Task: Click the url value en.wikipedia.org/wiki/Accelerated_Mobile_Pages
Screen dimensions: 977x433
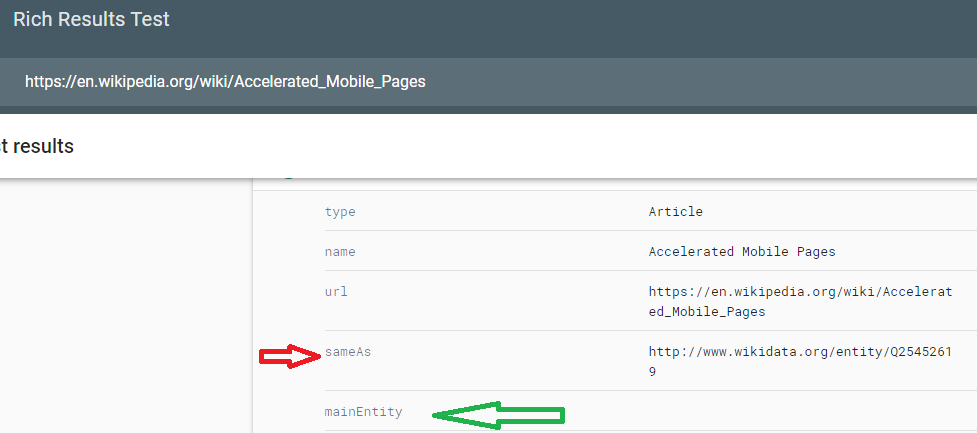Action: click(800, 302)
